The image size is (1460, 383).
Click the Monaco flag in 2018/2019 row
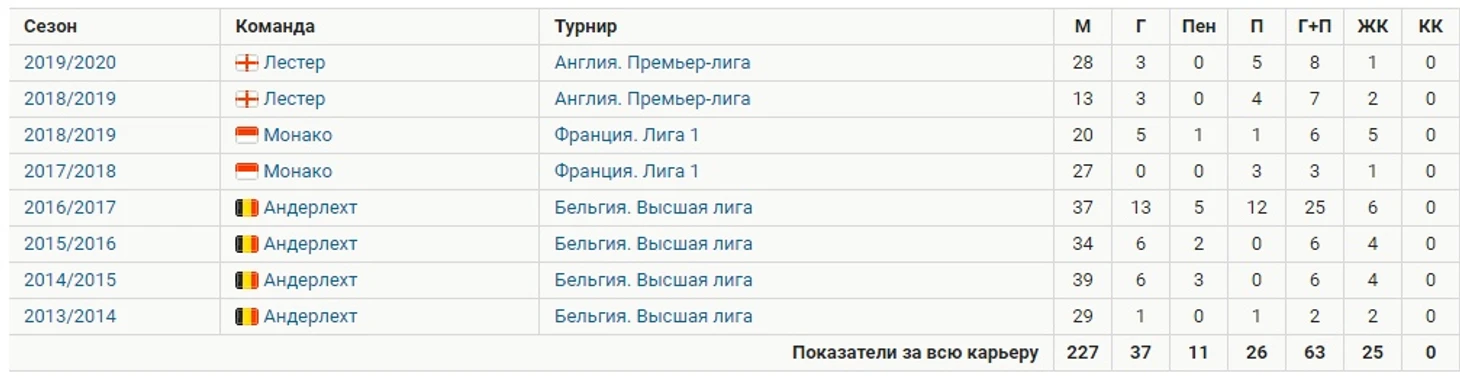click(246, 135)
